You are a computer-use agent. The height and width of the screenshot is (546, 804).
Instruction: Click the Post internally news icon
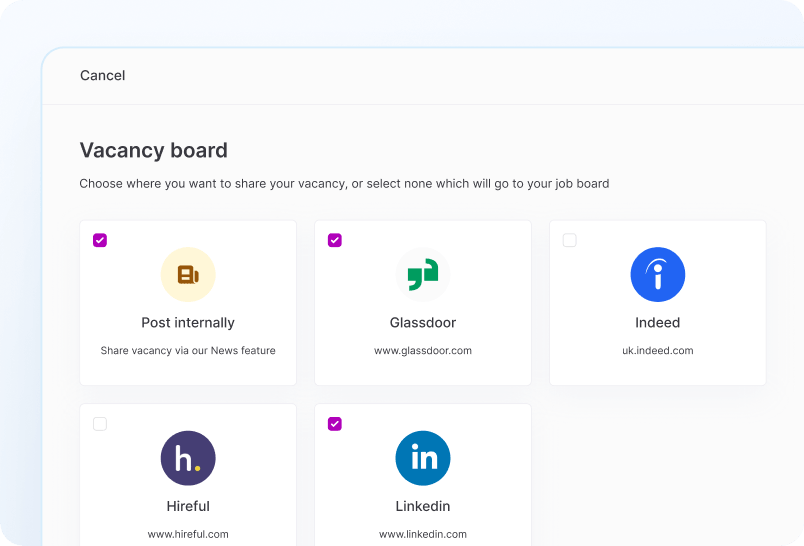188,275
